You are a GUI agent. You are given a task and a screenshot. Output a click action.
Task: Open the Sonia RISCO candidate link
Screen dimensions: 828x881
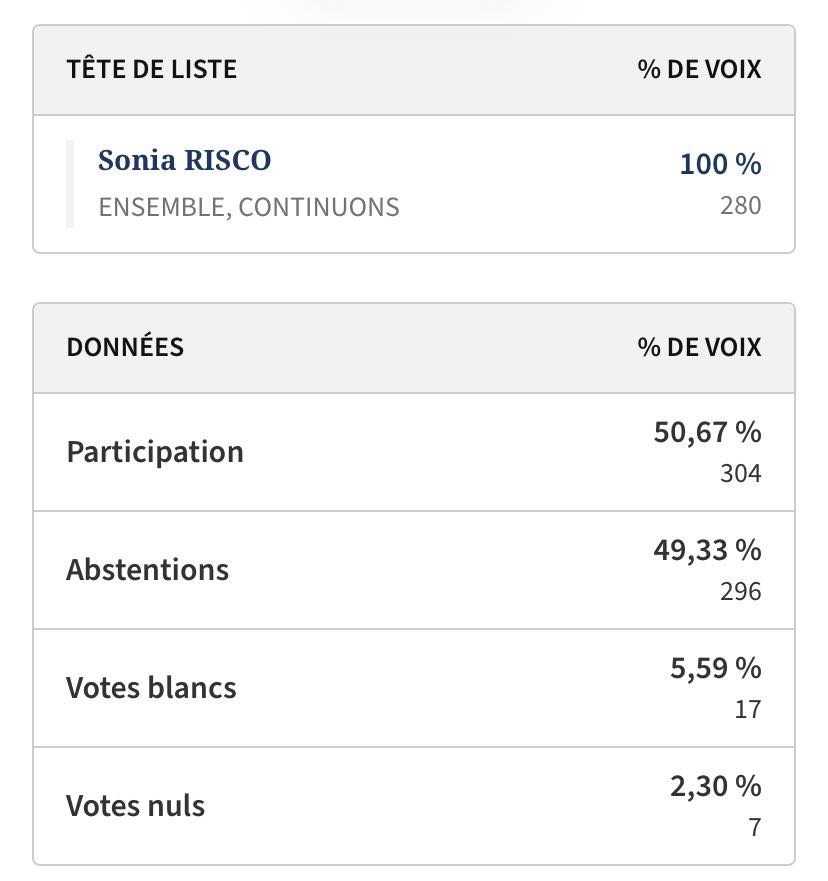(x=184, y=161)
